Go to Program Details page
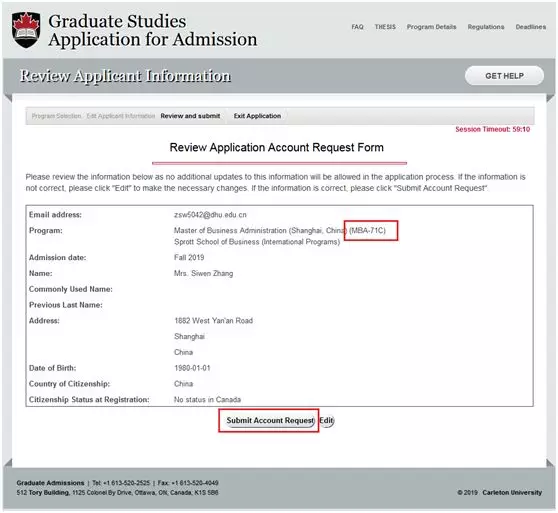 click(431, 27)
